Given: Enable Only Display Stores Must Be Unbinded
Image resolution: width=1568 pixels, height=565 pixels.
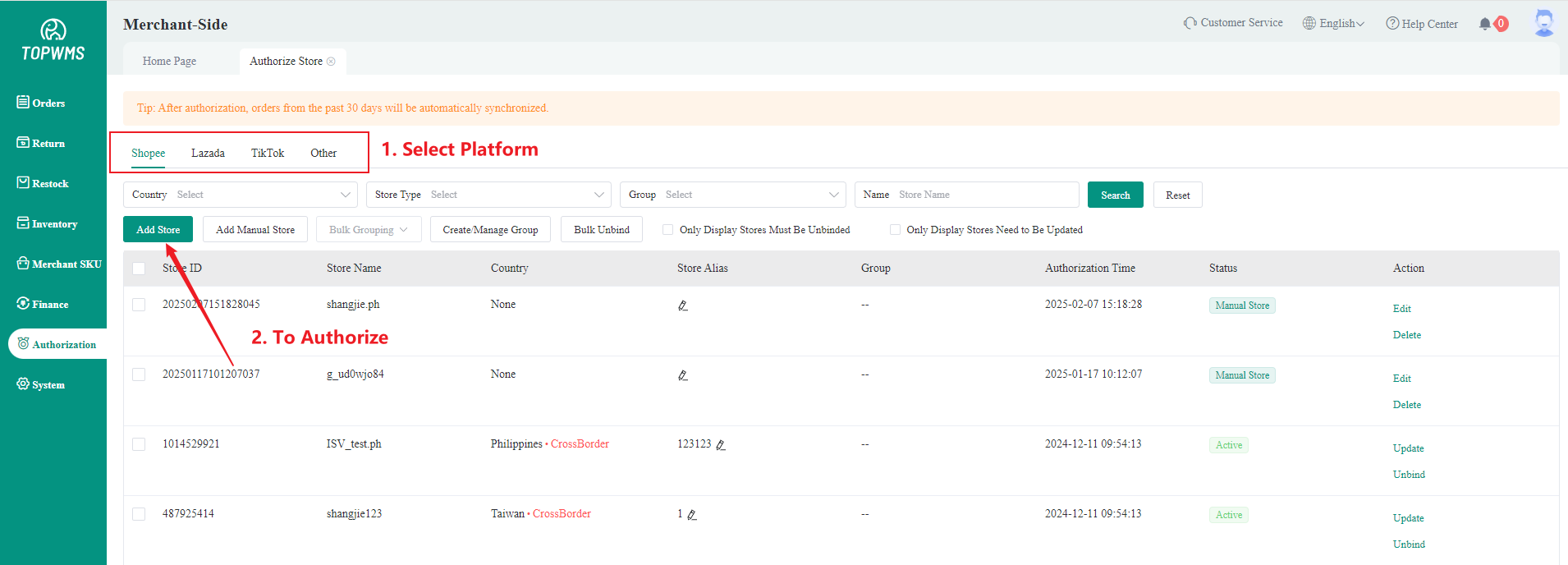Looking at the screenshot, I should (x=668, y=230).
